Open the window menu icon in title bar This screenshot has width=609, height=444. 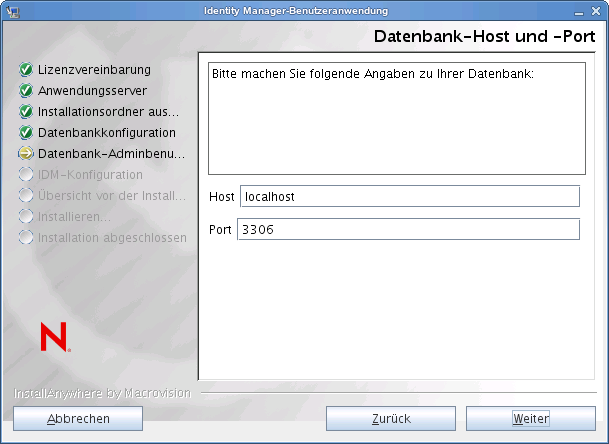(x=13, y=11)
